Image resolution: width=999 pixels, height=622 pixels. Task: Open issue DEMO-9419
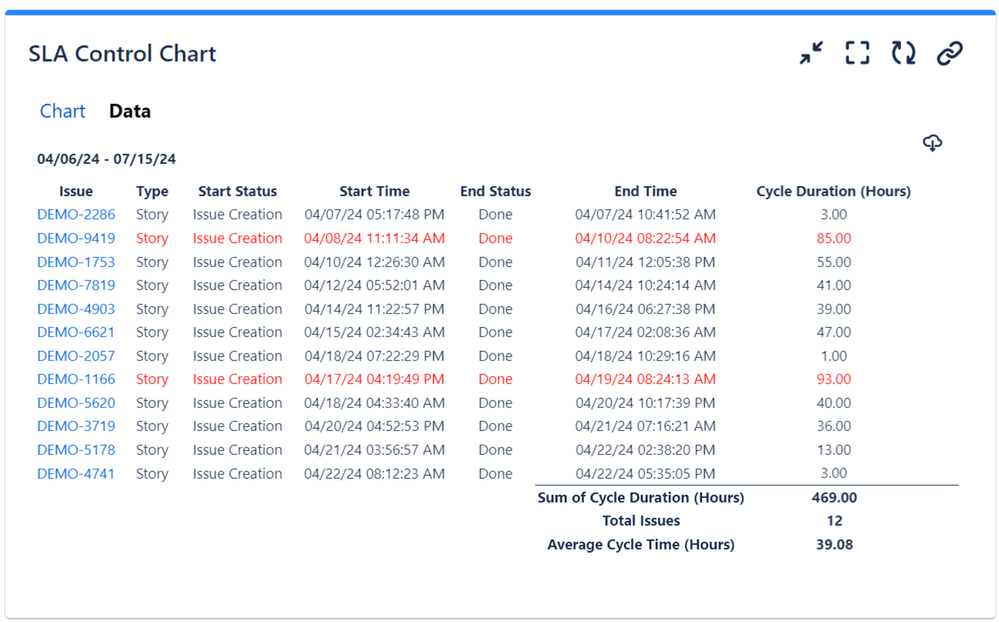coord(76,238)
